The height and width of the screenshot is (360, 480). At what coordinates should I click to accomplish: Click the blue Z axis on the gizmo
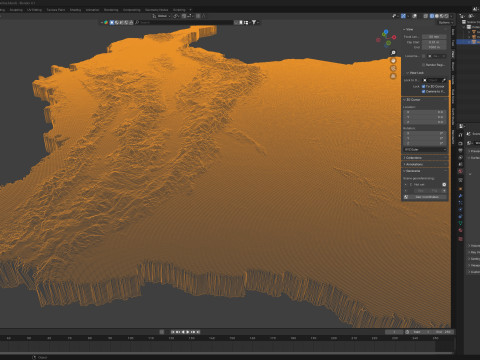pos(386,32)
